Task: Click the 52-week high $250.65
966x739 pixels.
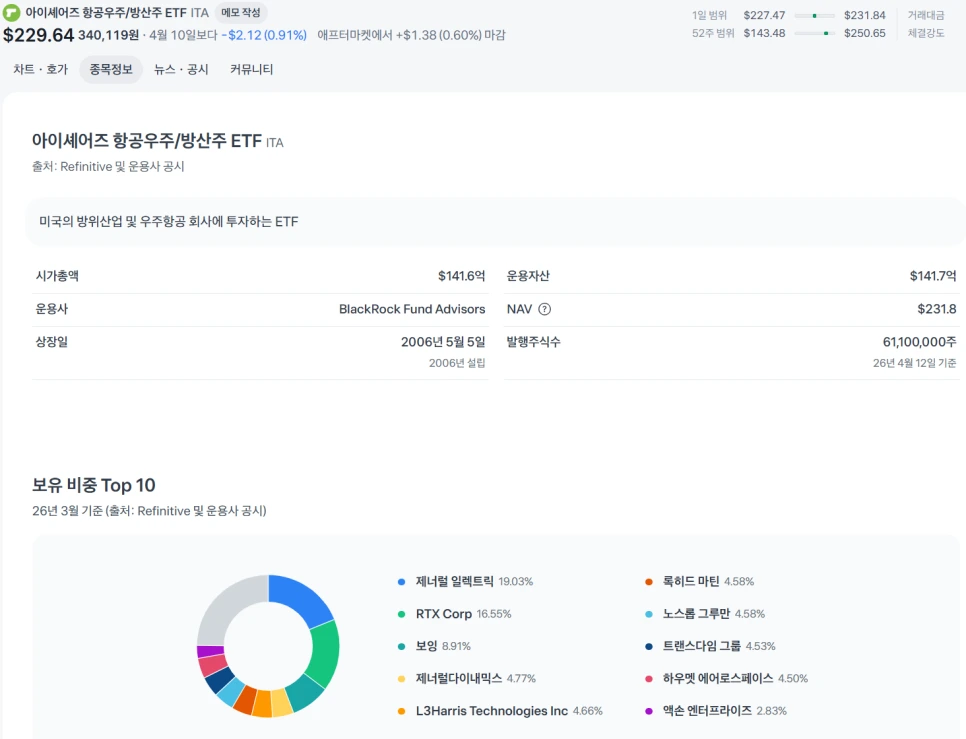Action: [864, 33]
